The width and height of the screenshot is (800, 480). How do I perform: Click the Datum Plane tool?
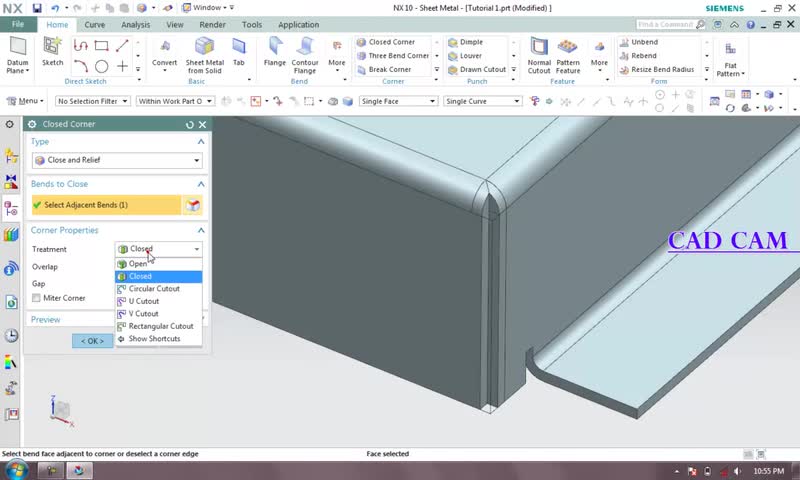(x=17, y=55)
